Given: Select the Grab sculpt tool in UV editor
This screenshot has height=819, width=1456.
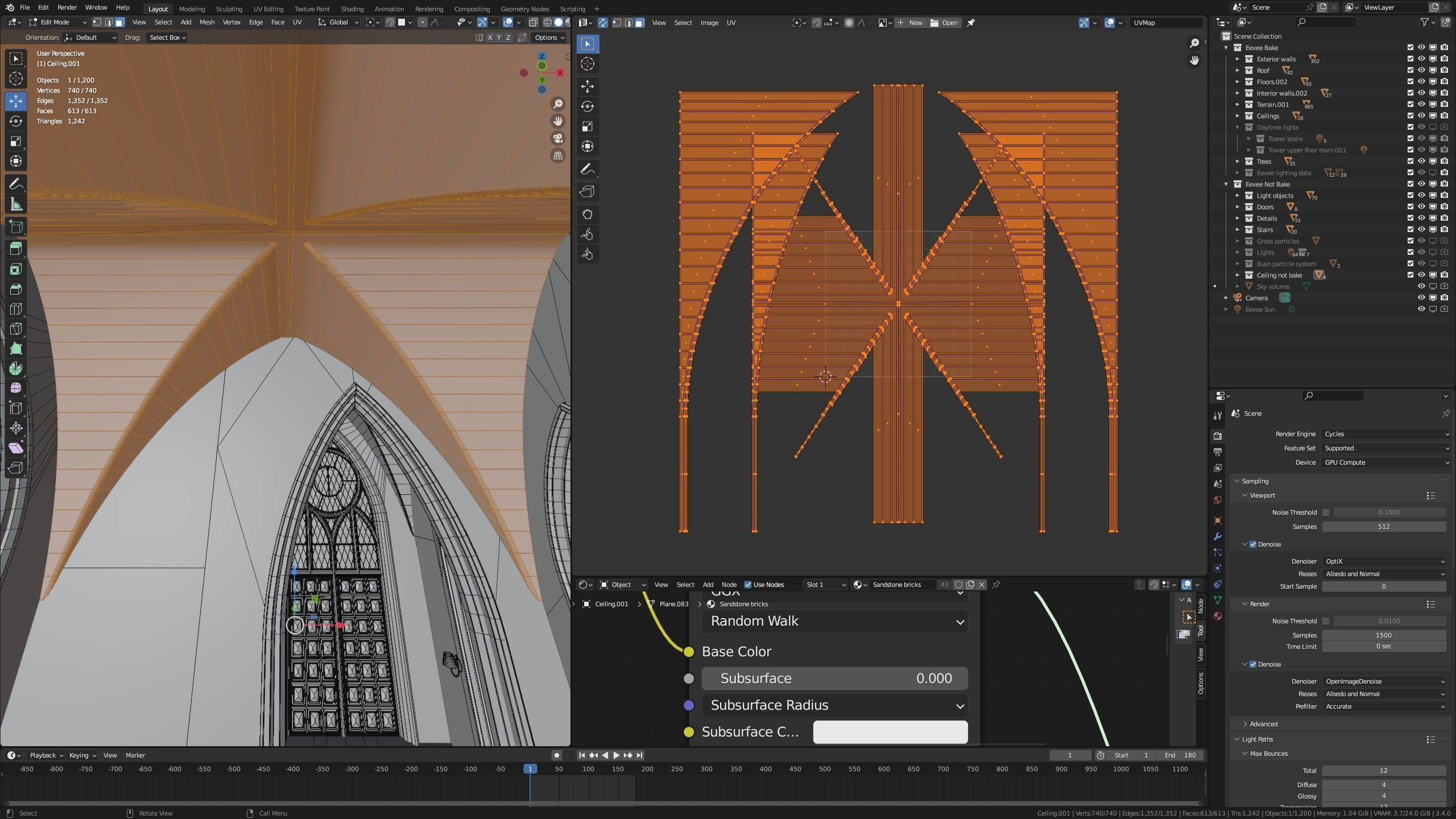Looking at the screenshot, I should click(588, 214).
